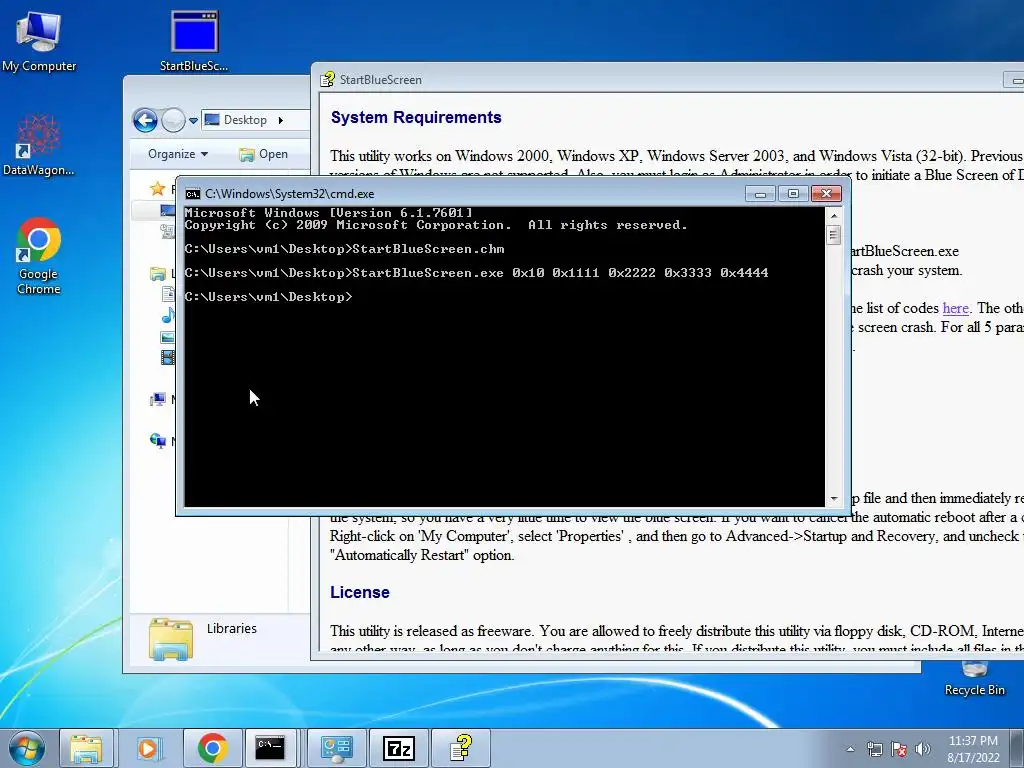Image resolution: width=1024 pixels, height=768 pixels.
Task: Open the Recycle Bin desktop icon
Action: point(974,679)
